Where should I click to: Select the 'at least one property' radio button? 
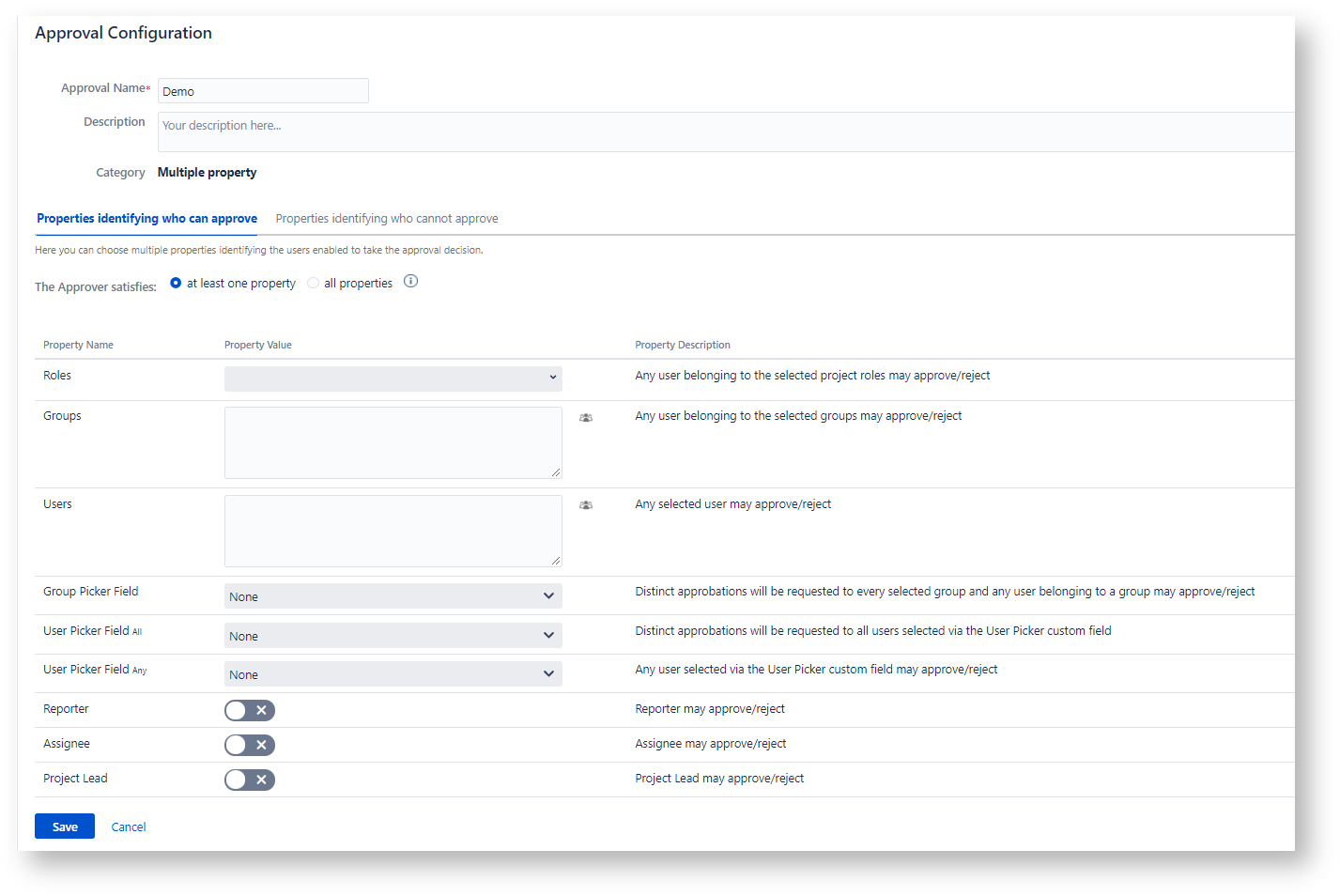click(x=176, y=284)
